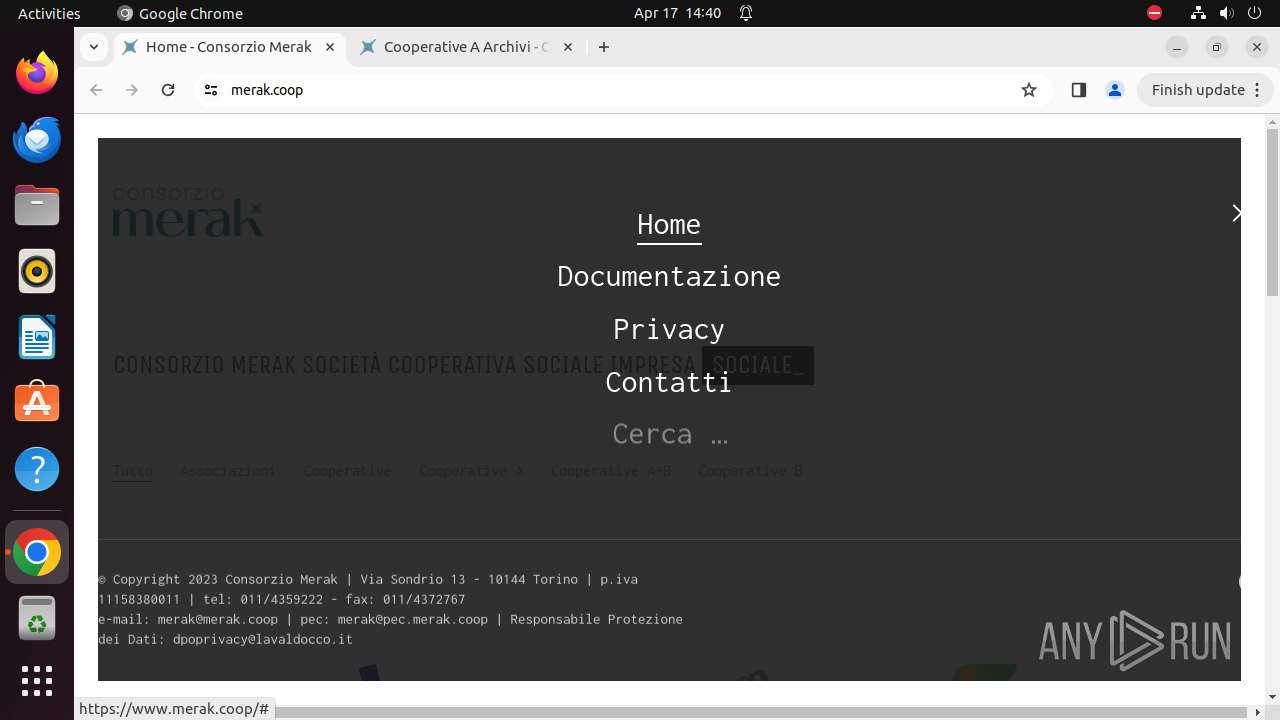Go forward in browser history
1280x720 pixels.
pos(132,90)
